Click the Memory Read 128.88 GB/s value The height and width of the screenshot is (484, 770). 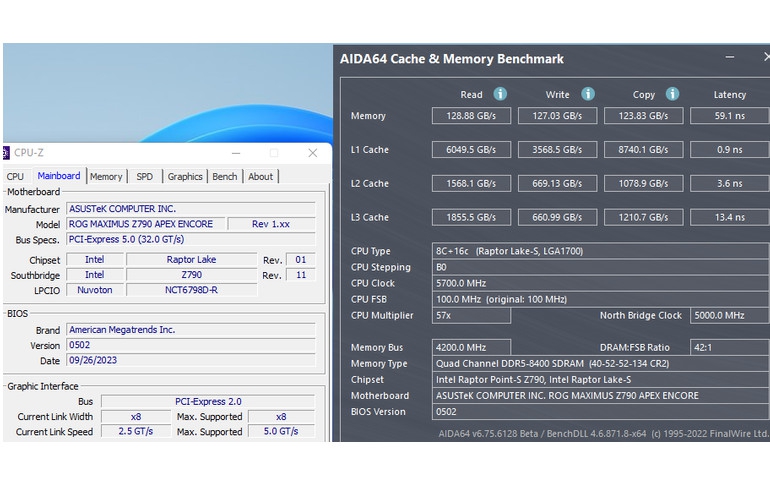click(471, 116)
